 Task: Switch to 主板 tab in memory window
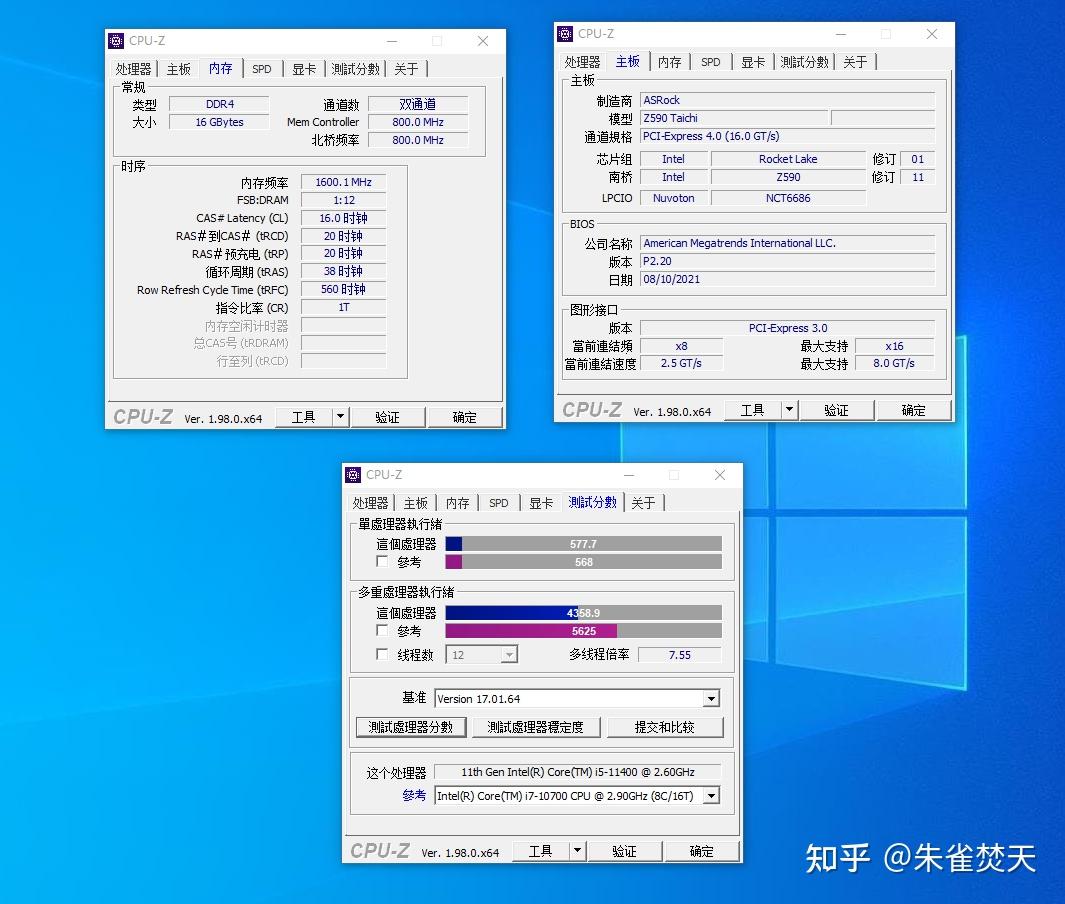pos(179,69)
